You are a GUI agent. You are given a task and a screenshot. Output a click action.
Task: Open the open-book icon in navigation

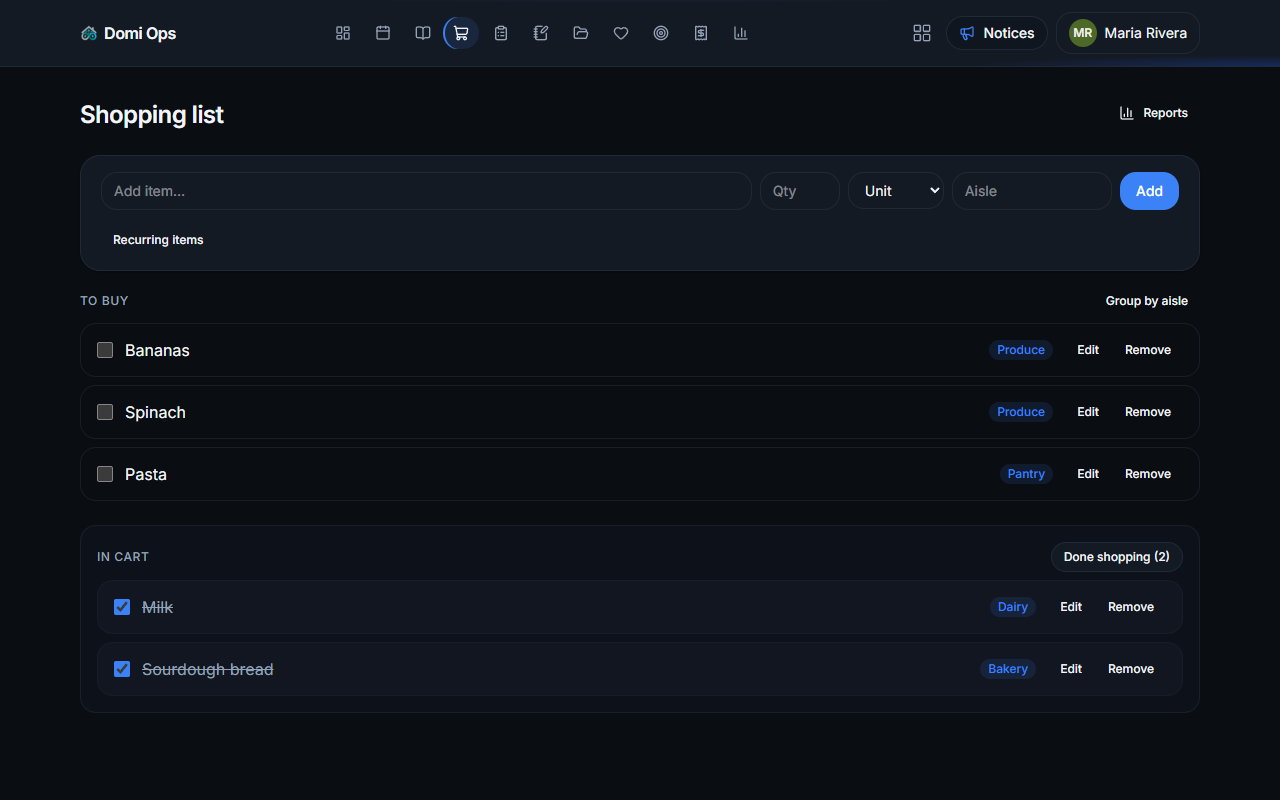tap(423, 33)
